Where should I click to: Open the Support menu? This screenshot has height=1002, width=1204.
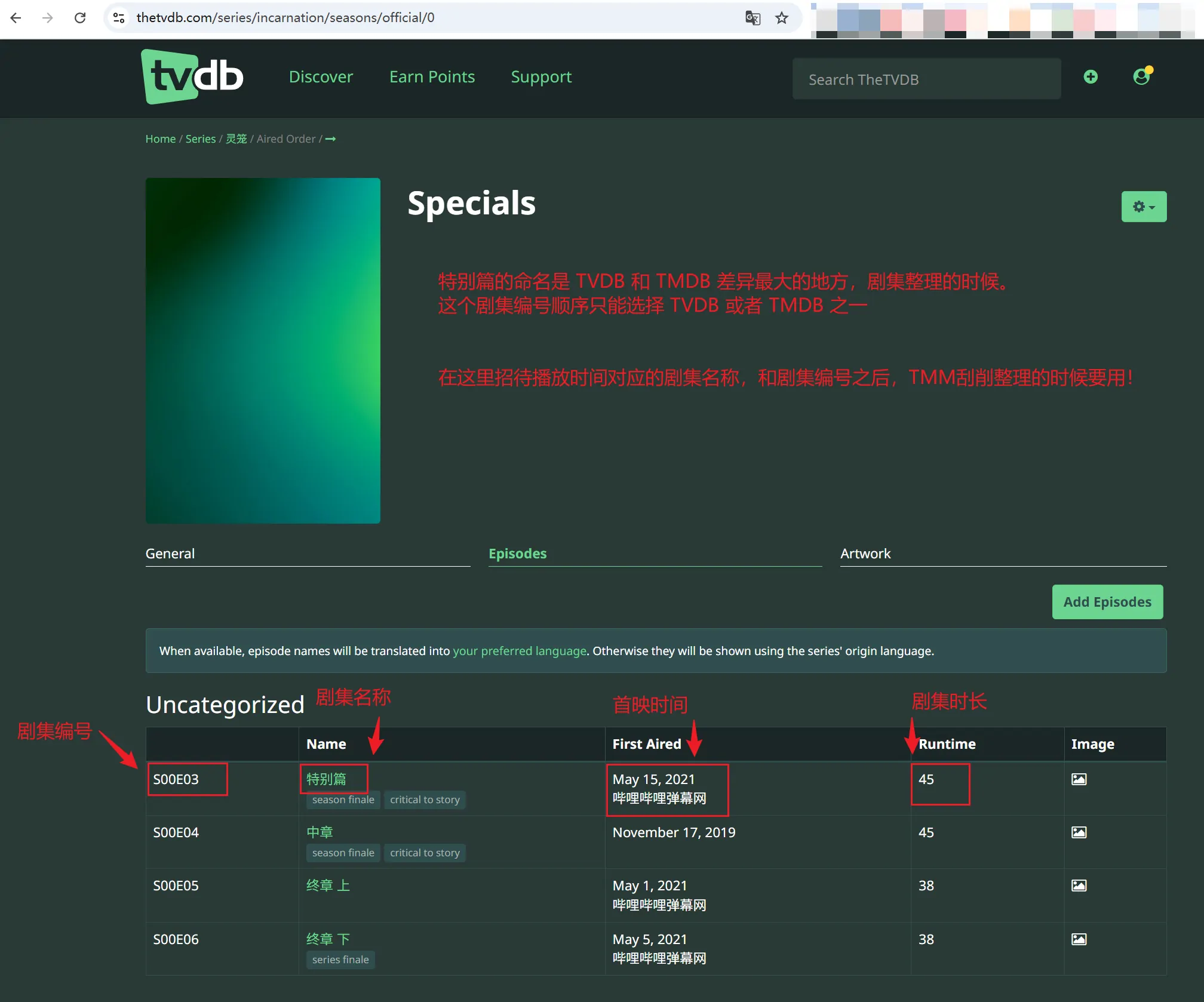click(541, 77)
